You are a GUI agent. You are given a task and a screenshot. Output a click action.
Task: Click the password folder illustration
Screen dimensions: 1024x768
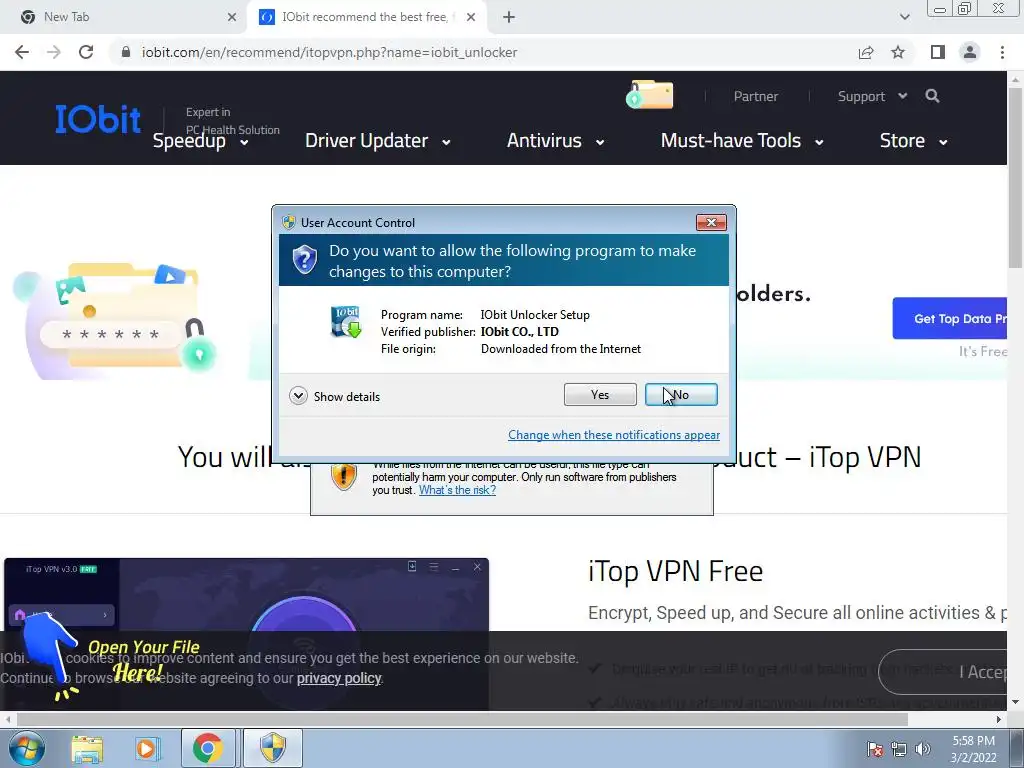116,319
